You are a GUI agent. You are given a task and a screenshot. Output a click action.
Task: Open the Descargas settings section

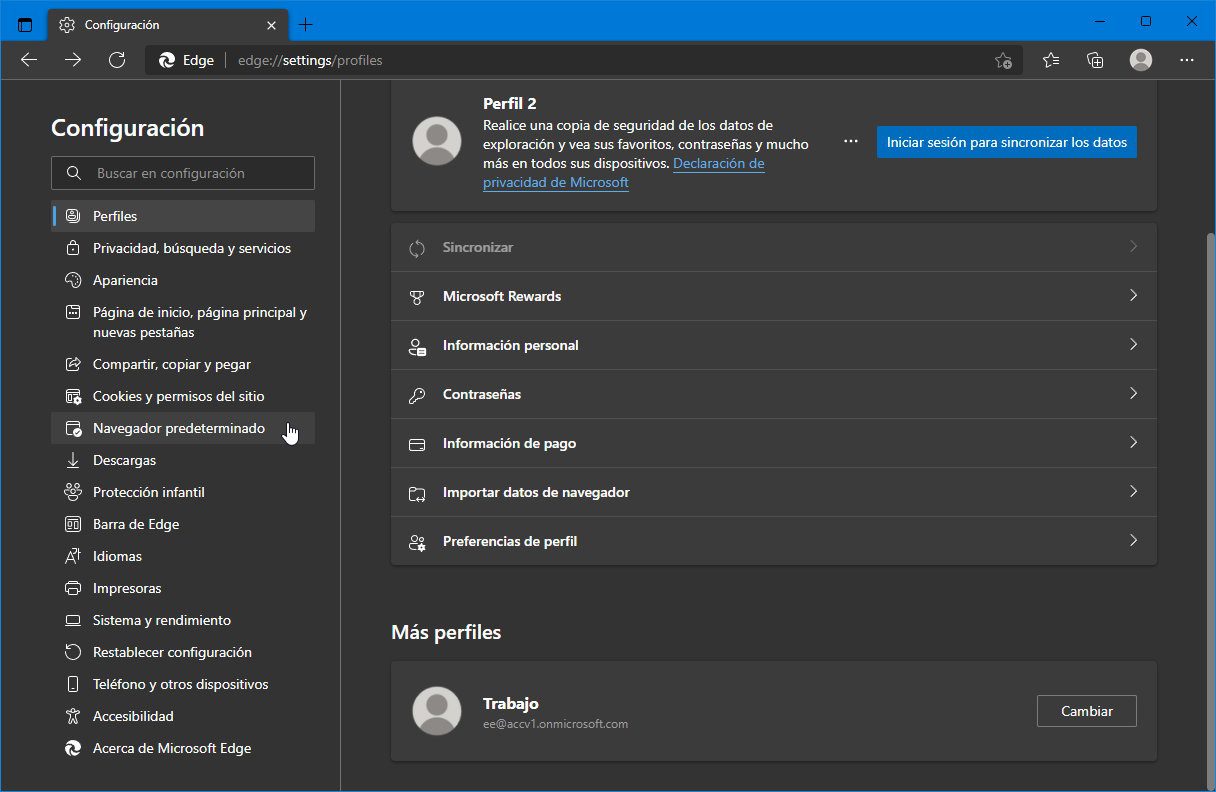click(x=183, y=460)
